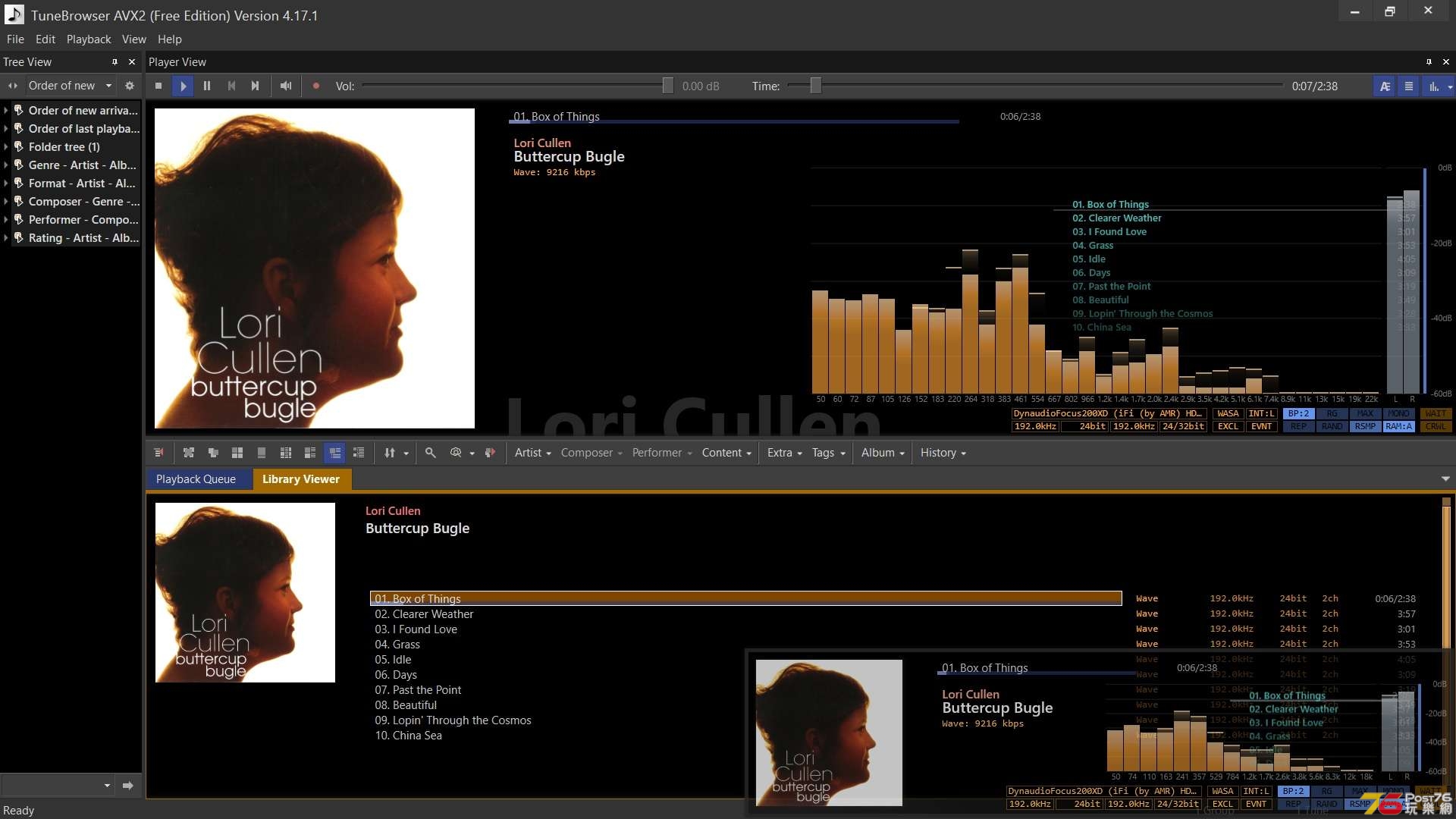Switch to the Playback Queue tab

coord(196,479)
